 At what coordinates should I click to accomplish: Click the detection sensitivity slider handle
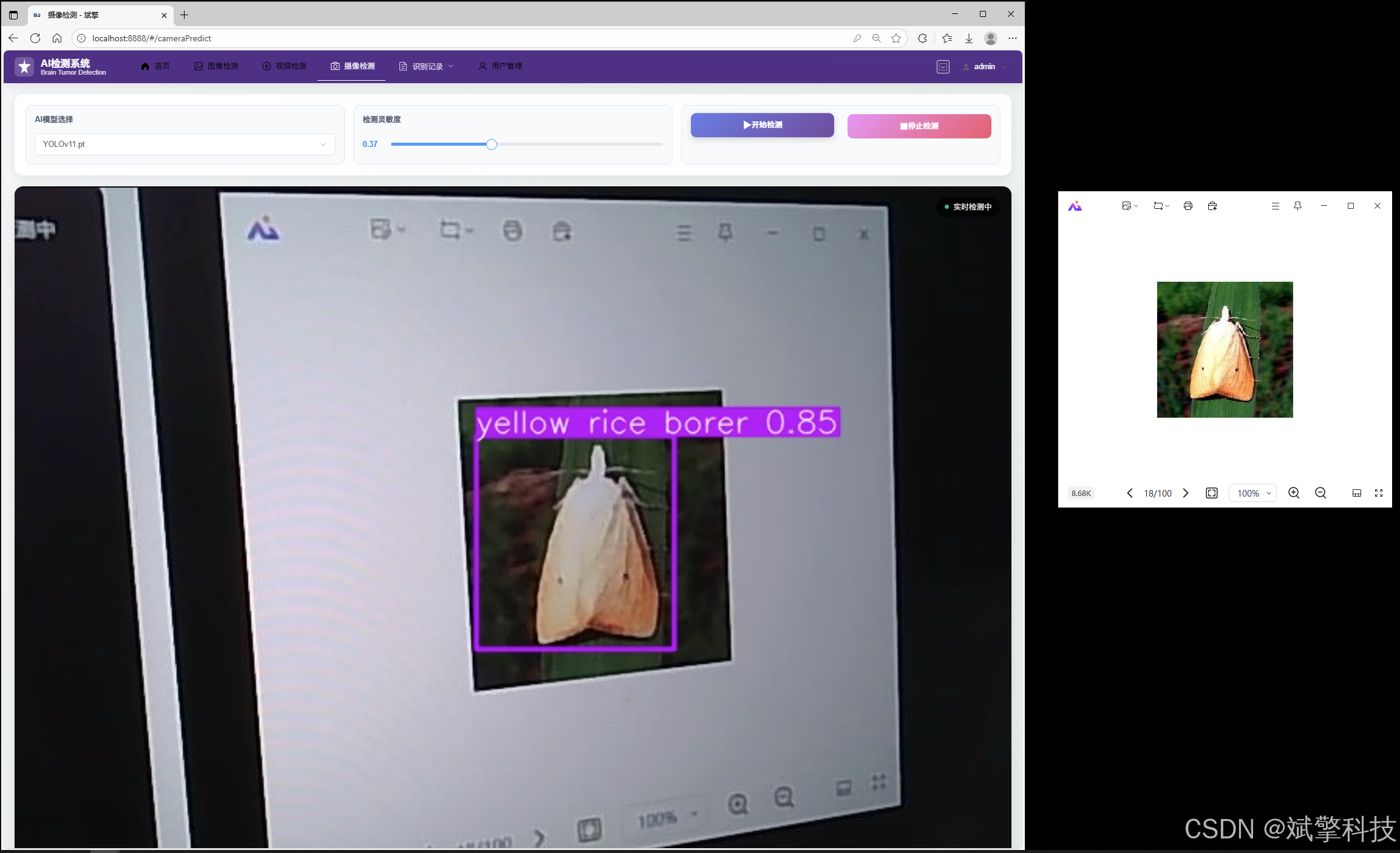coord(492,144)
